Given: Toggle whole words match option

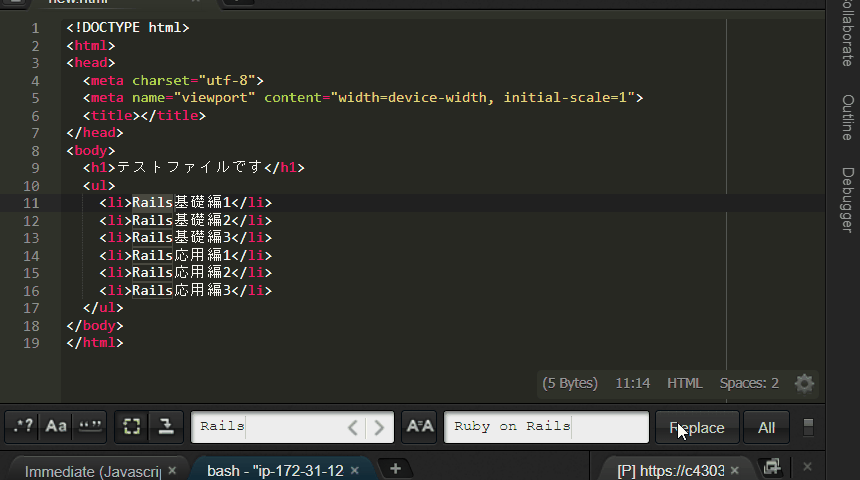Looking at the screenshot, I should click(90, 427).
